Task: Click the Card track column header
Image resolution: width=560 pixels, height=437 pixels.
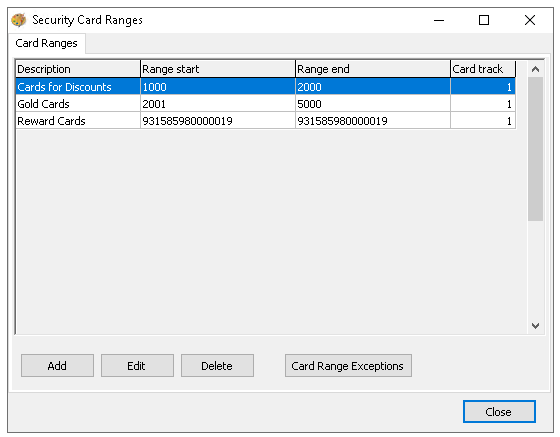Action: [x=483, y=69]
